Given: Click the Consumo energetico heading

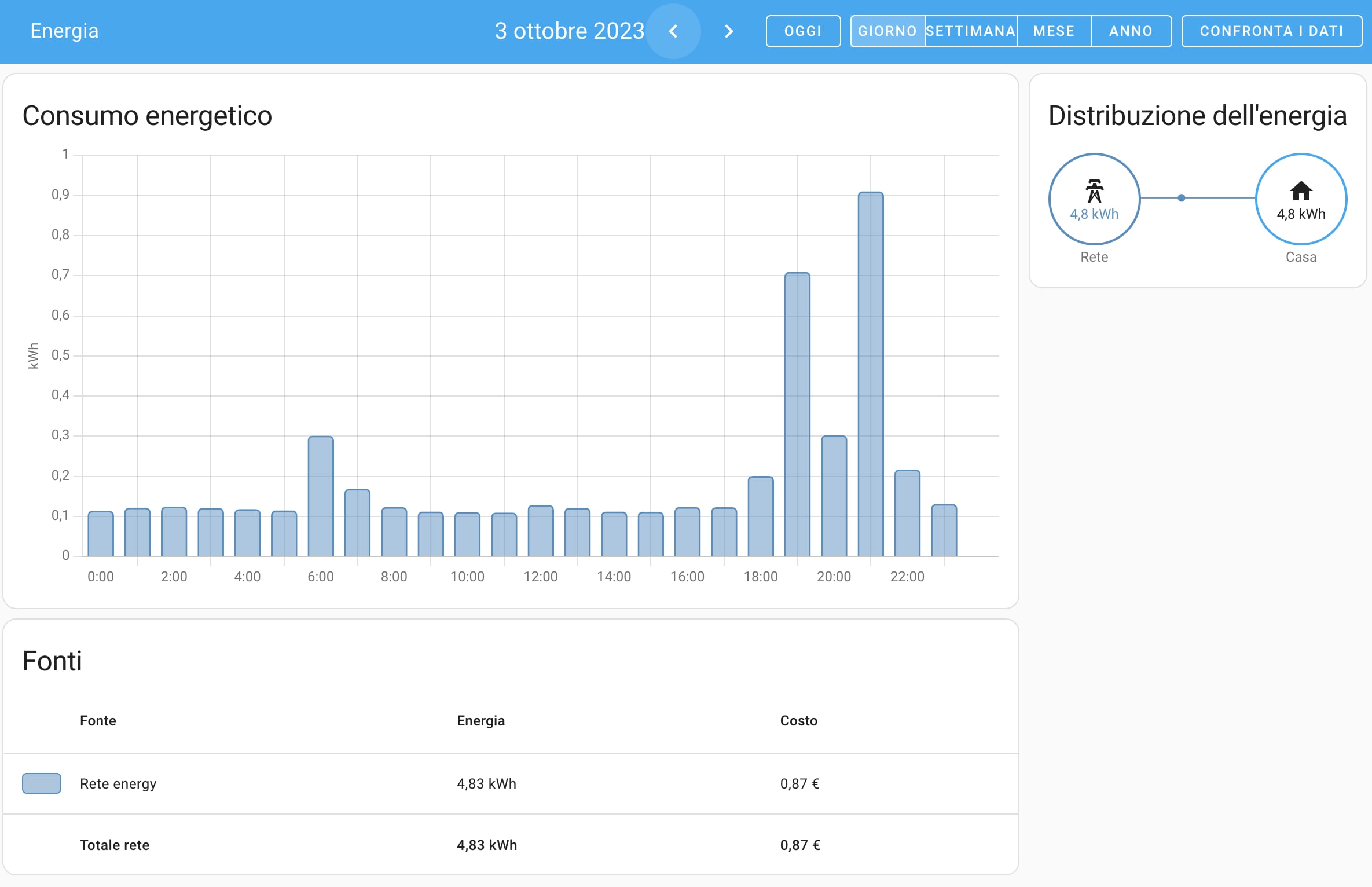Looking at the screenshot, I should pyautogui.click(x=147, y=116).
